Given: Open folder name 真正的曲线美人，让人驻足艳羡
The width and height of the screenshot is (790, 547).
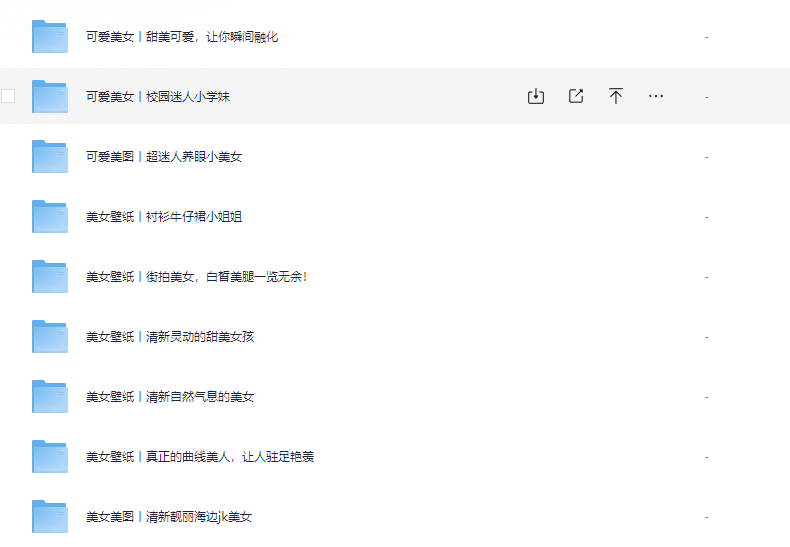Looking at the screenshot, I should pyautogui.click(x=200, y=457).
